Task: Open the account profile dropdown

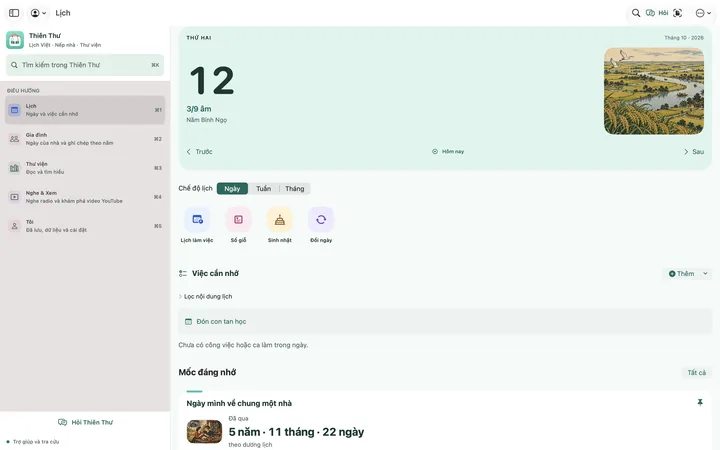Action: point(38,13)
